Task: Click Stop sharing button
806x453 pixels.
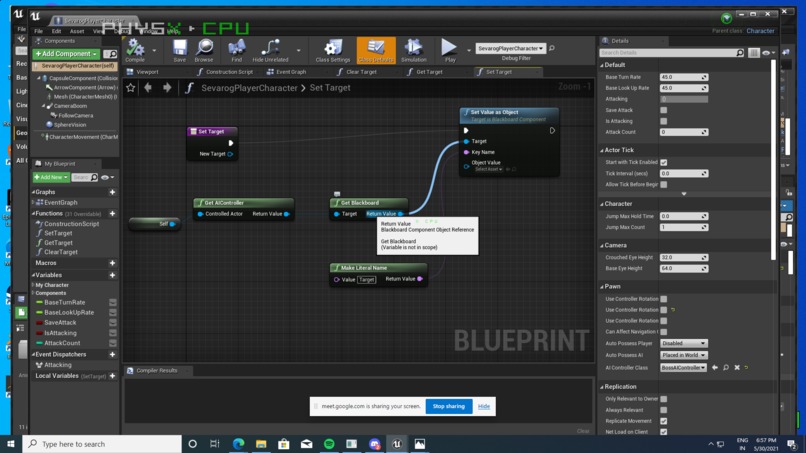Action: 448,406
